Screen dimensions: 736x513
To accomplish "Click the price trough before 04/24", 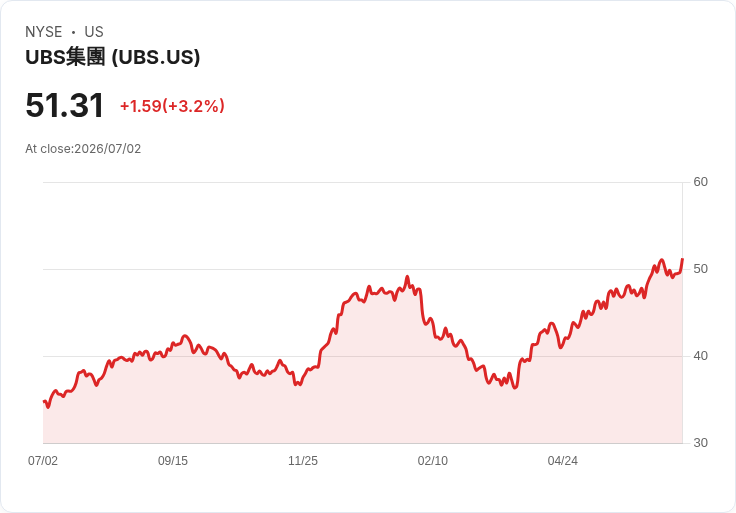I will (515, 388).
